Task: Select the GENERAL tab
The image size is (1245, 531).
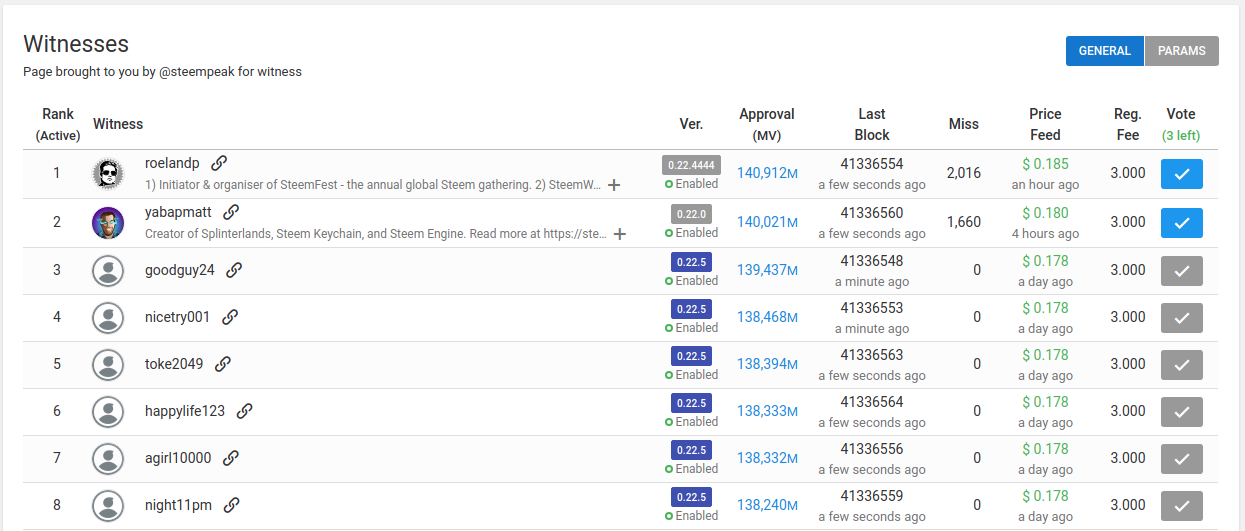Action: click(1104, 51)
